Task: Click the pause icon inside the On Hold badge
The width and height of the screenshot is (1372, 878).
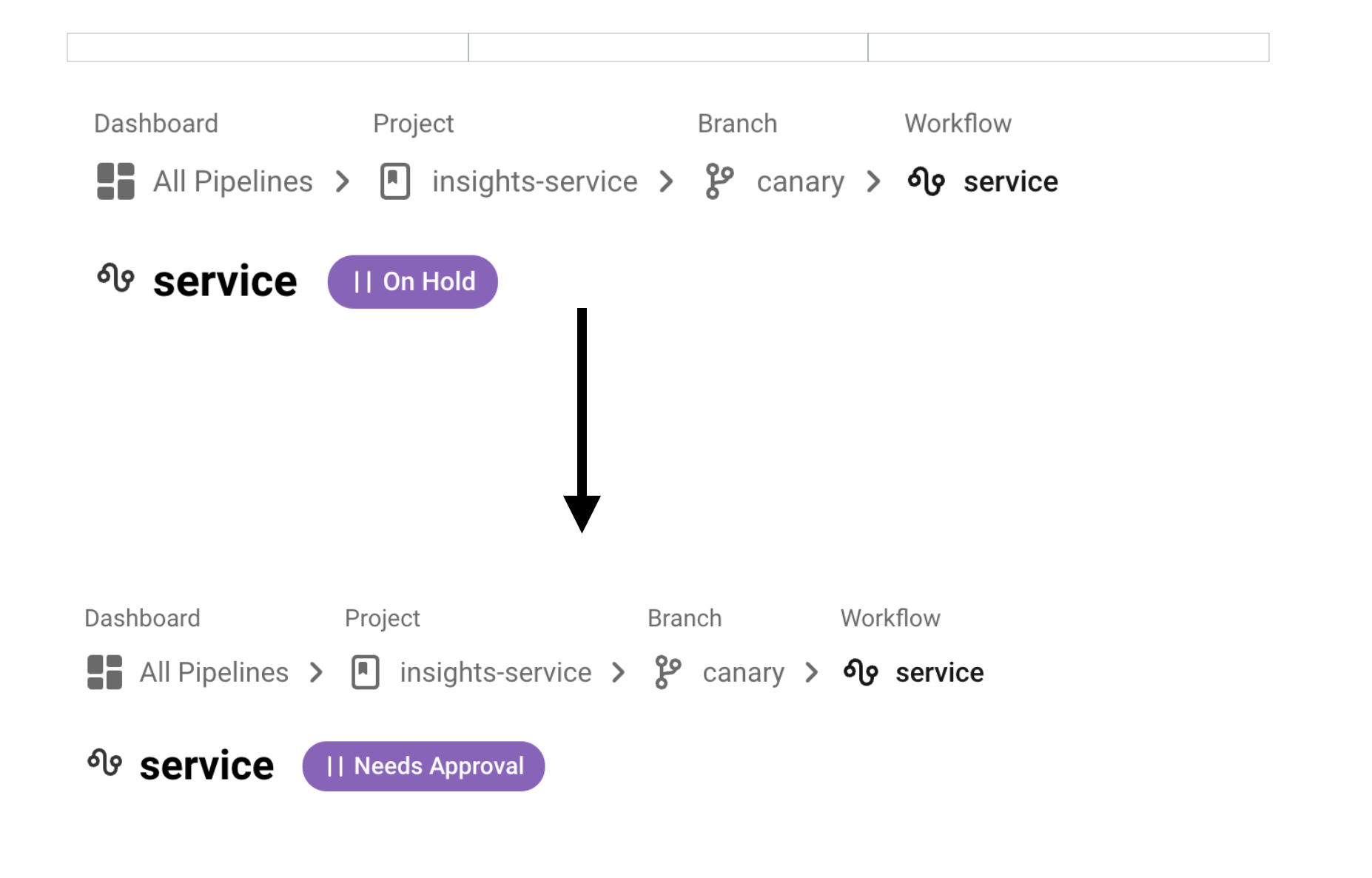Action: [363, 281]
